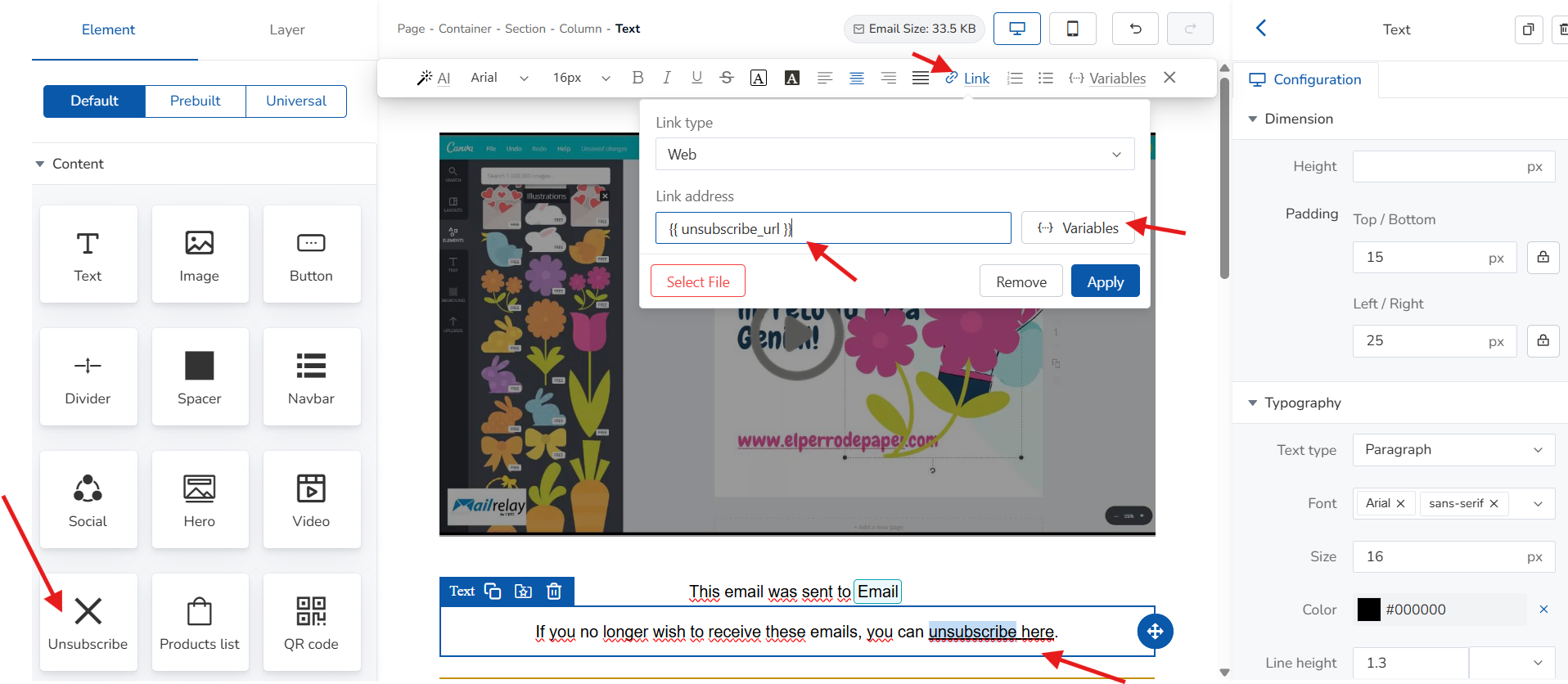
Task: Add an Unsubscribe element
Action: [x=88, y=623]
